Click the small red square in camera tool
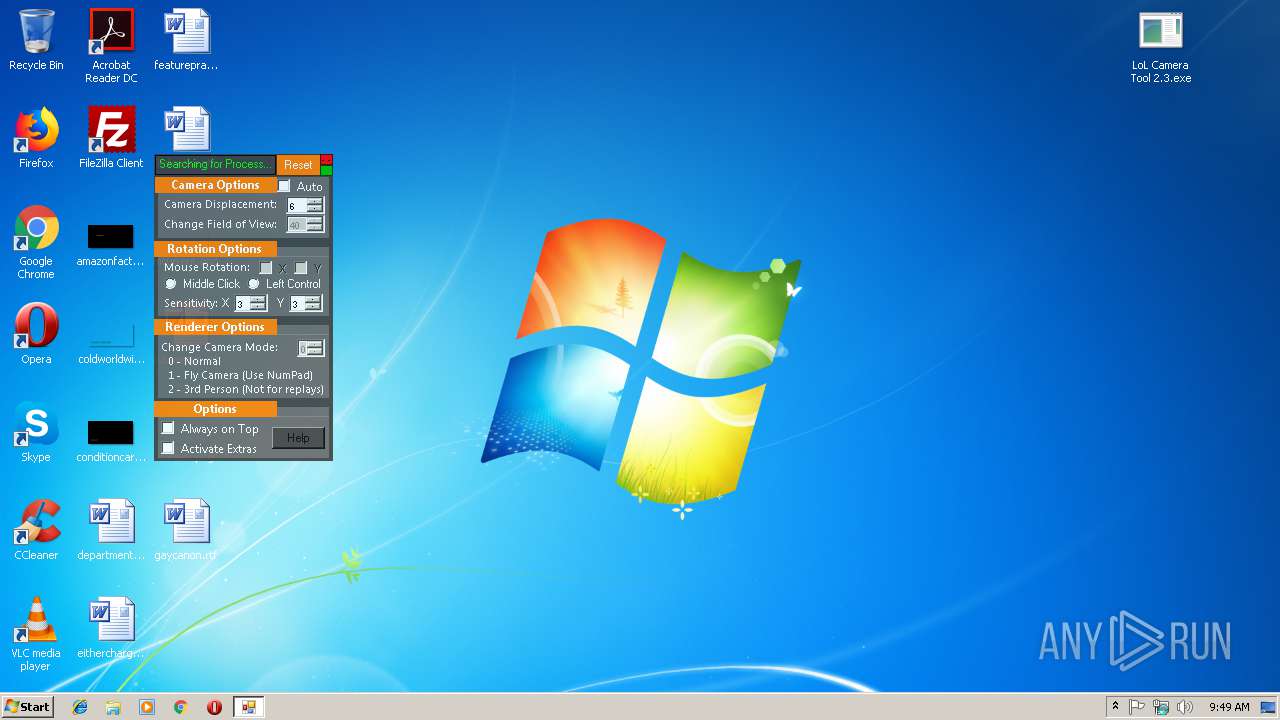The height and width of the screenshot is (720, 1280). tap(326, 160)
